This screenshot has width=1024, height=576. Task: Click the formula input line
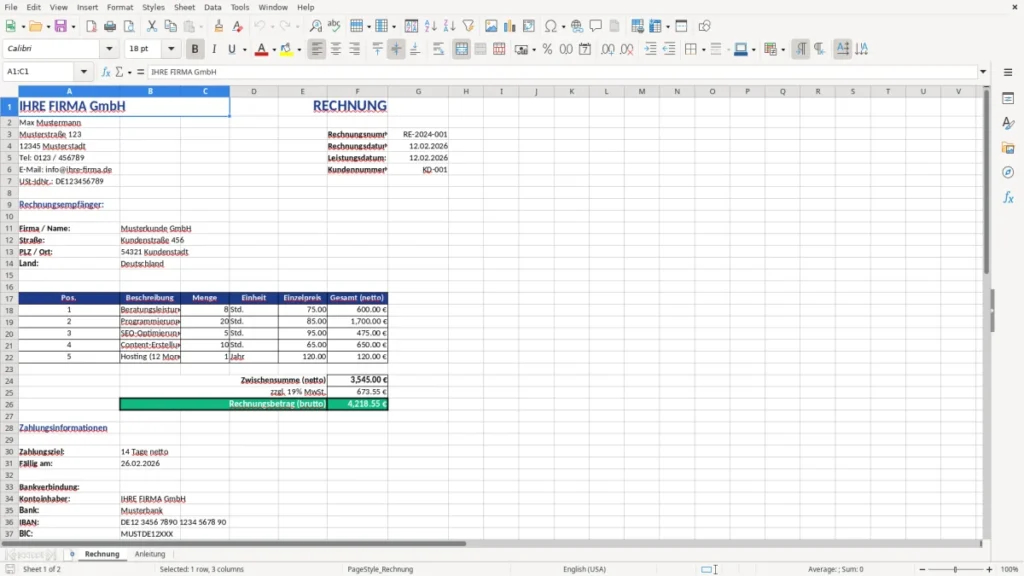pyautogui.click(x=562, y=72)
